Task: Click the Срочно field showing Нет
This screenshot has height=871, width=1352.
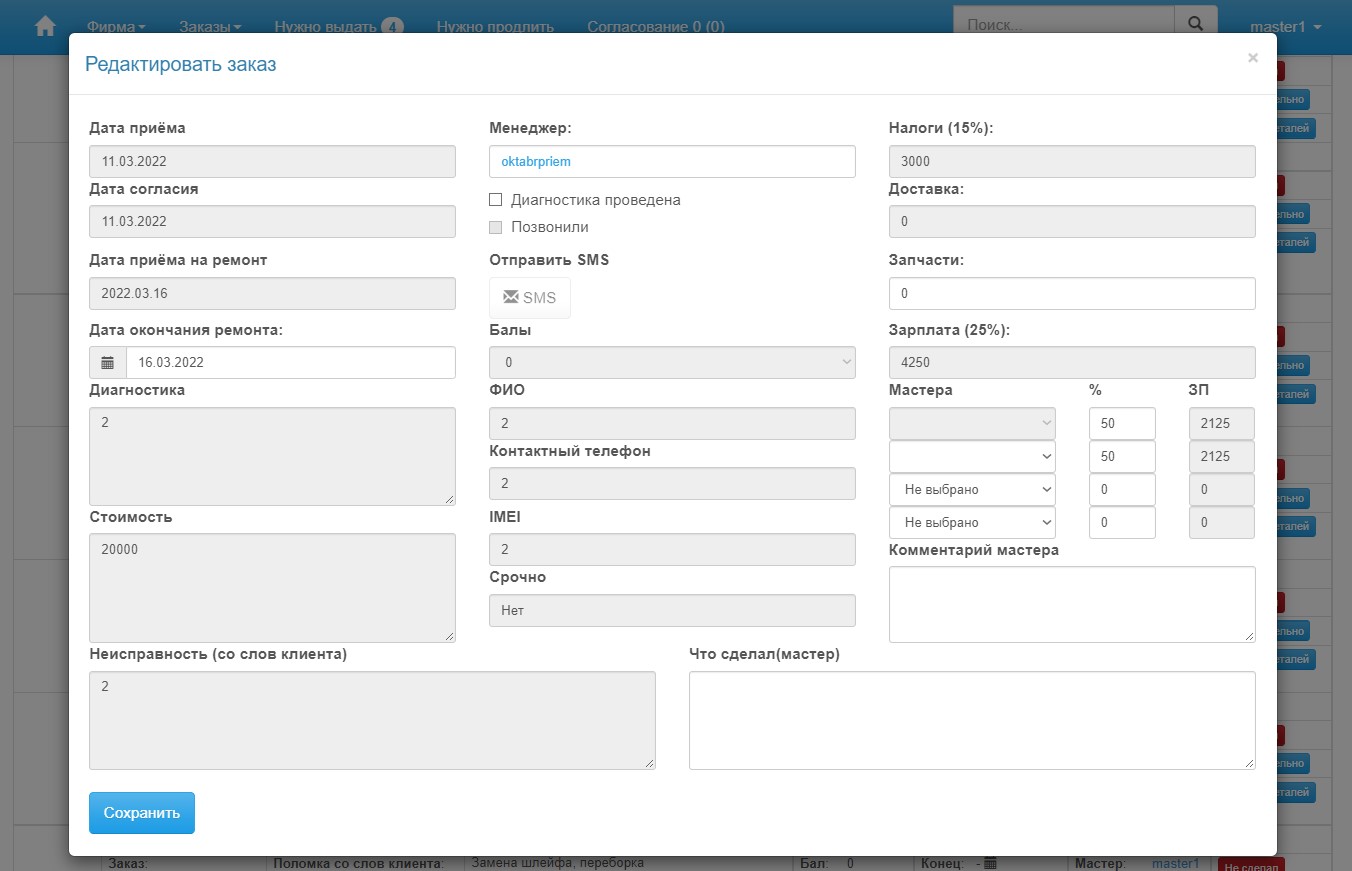Action: 672,610
